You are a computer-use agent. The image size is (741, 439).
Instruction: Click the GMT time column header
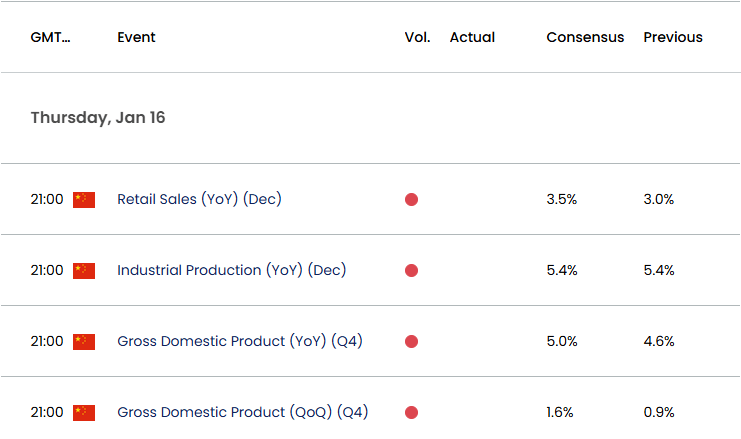click(x=51, y=37)
